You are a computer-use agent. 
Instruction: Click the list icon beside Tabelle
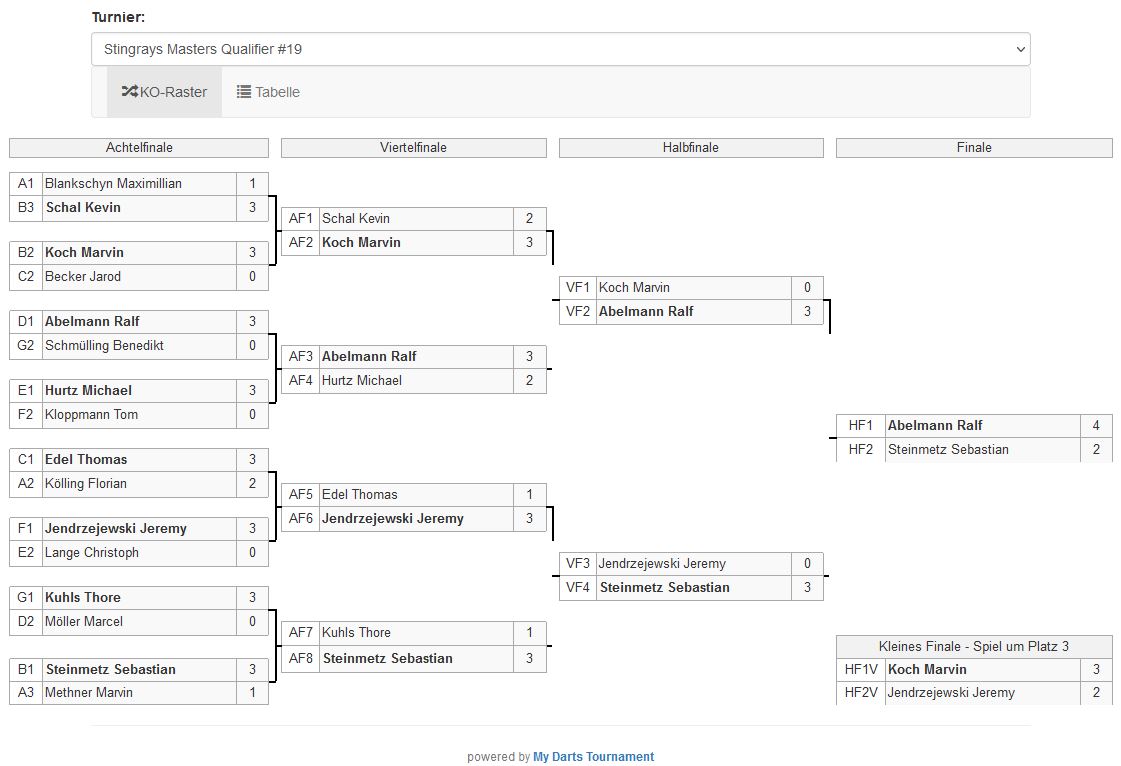tap(244, 92)
